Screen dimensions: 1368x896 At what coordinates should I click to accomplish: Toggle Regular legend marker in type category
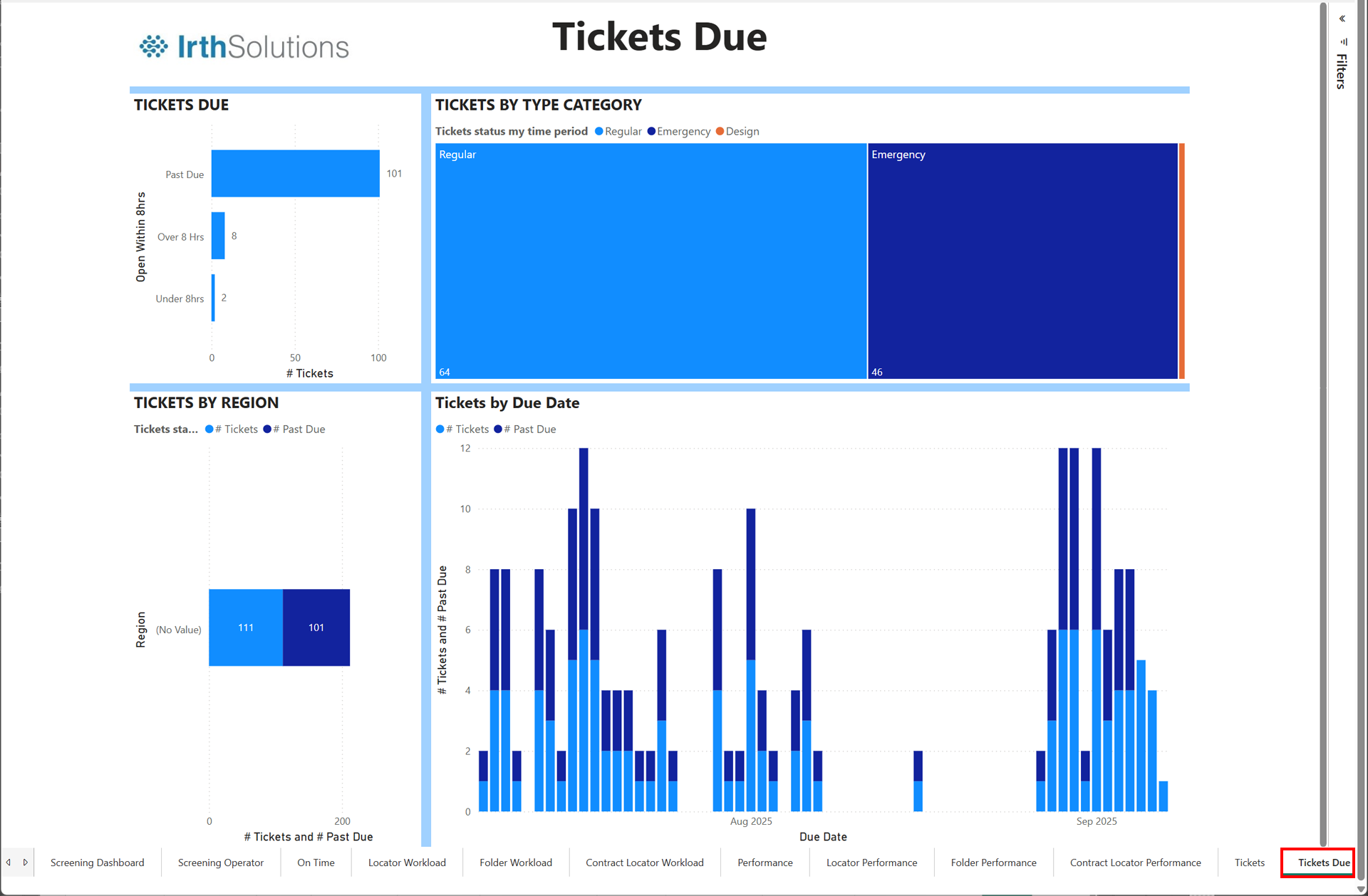point(599,132)
